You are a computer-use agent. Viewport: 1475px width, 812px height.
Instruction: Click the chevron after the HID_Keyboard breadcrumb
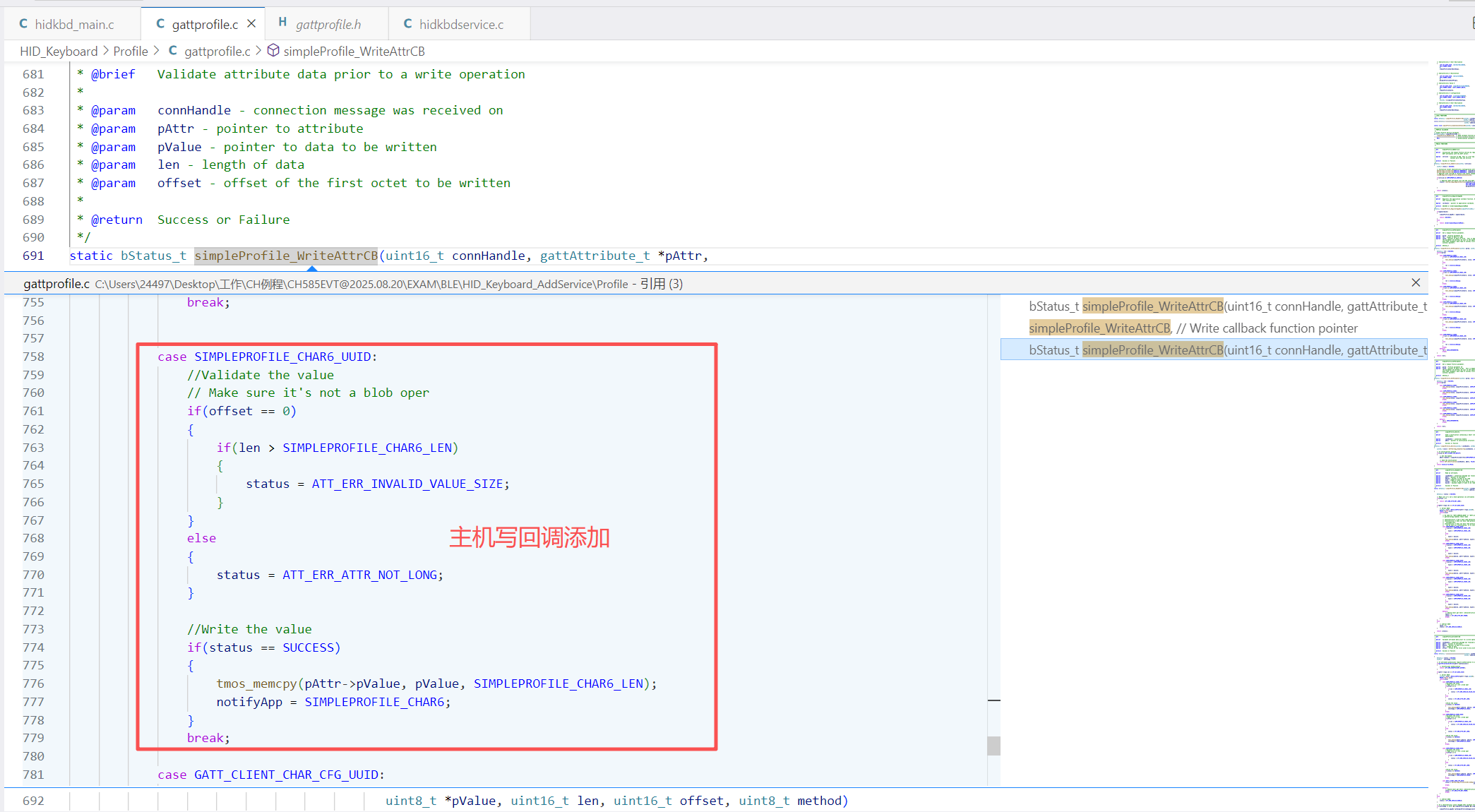tap(106, 52)
